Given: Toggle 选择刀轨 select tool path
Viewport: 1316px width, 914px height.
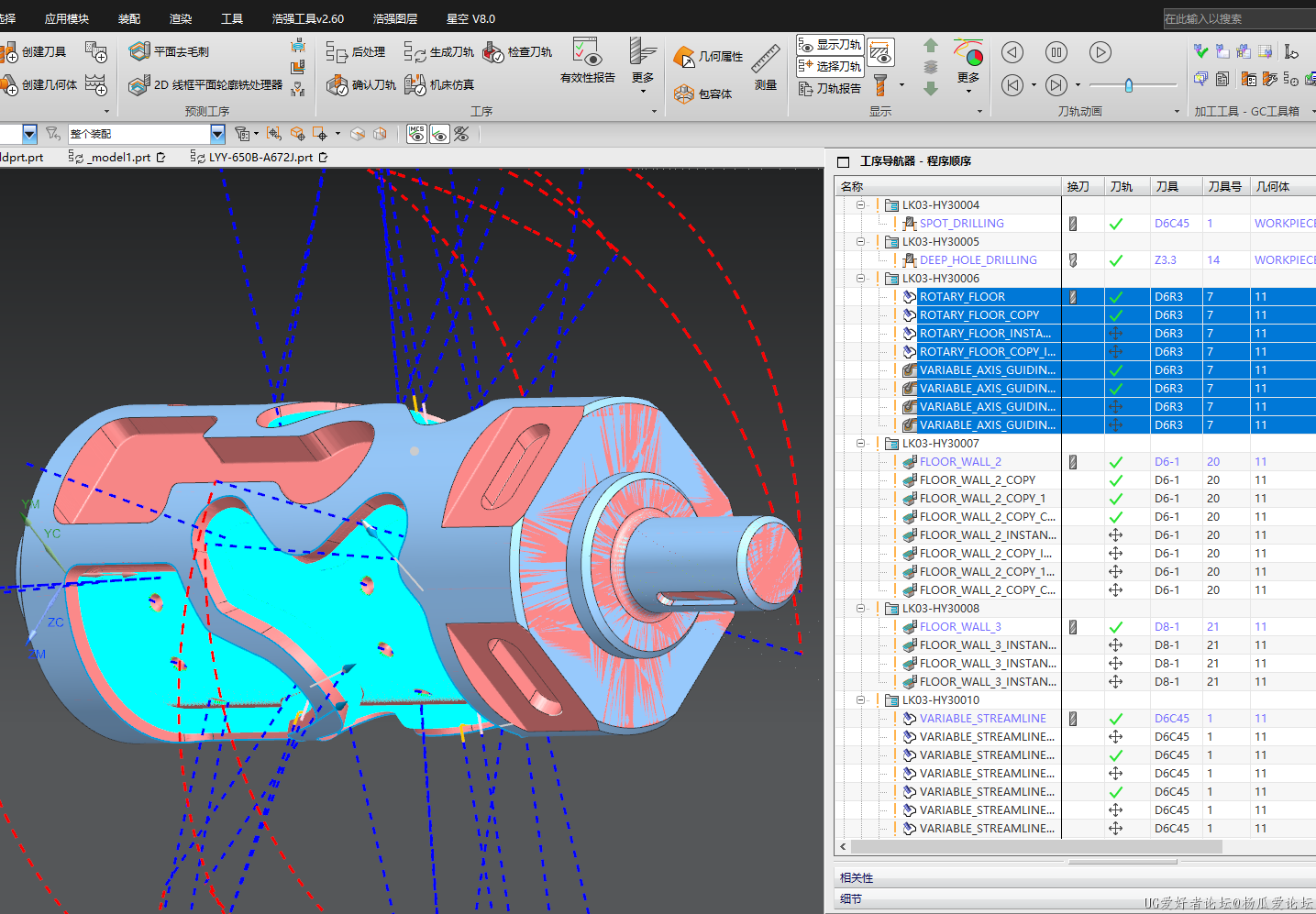Looking at the screenshot, I should pyautogui.click(x=829, y=66).
